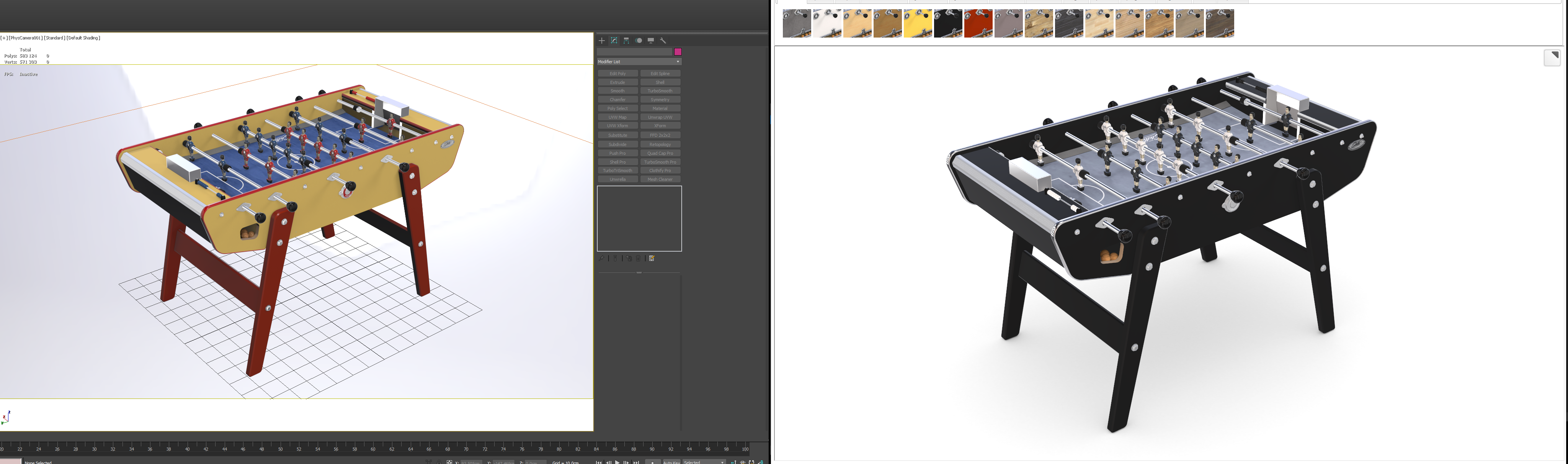Open the [Standard] viewport menu
The height and width of the screenshot is (464, 1568).
coord(54,38)
